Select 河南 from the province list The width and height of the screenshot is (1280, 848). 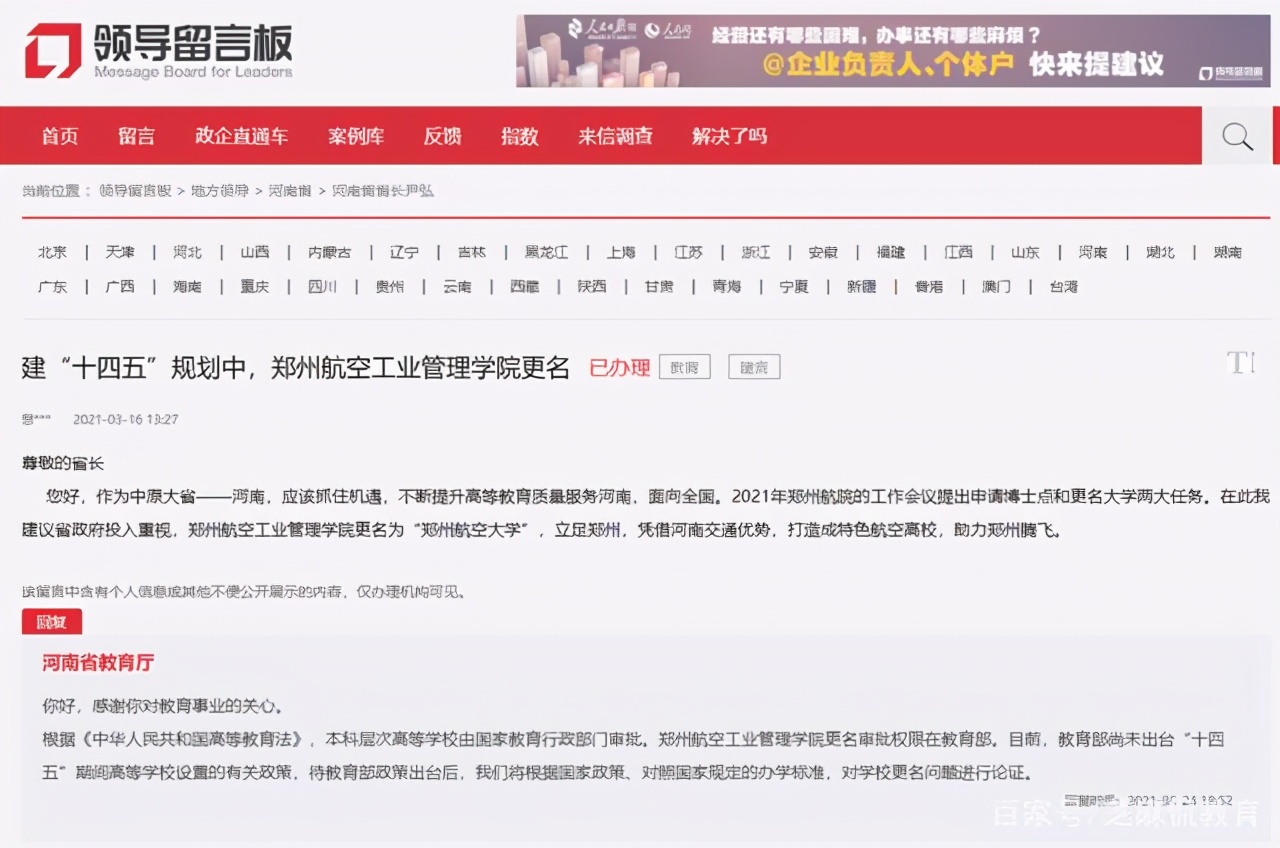click(1092, 252)
